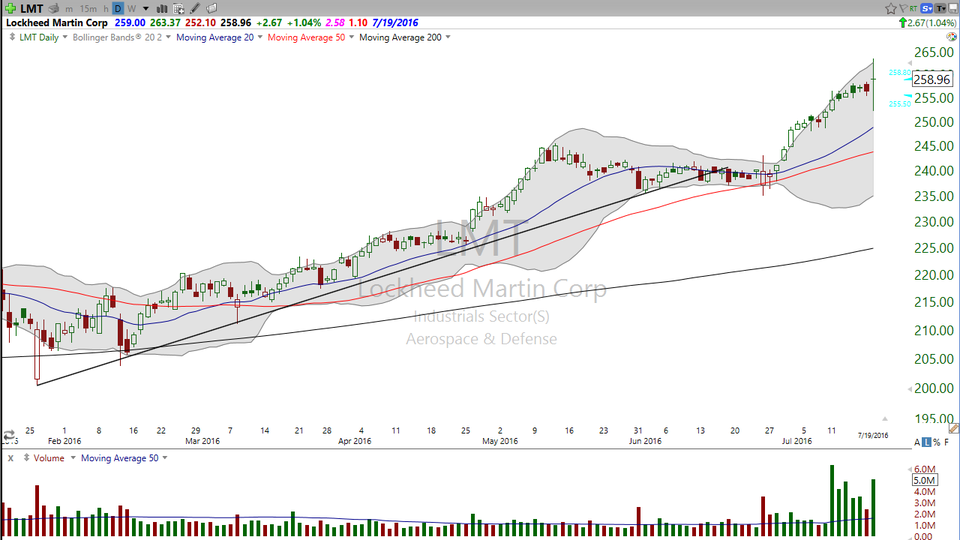Click the green plus add-symbol icon
This screenshot has width=960, height=540.
pyautogui.click(x=10, y=8)
